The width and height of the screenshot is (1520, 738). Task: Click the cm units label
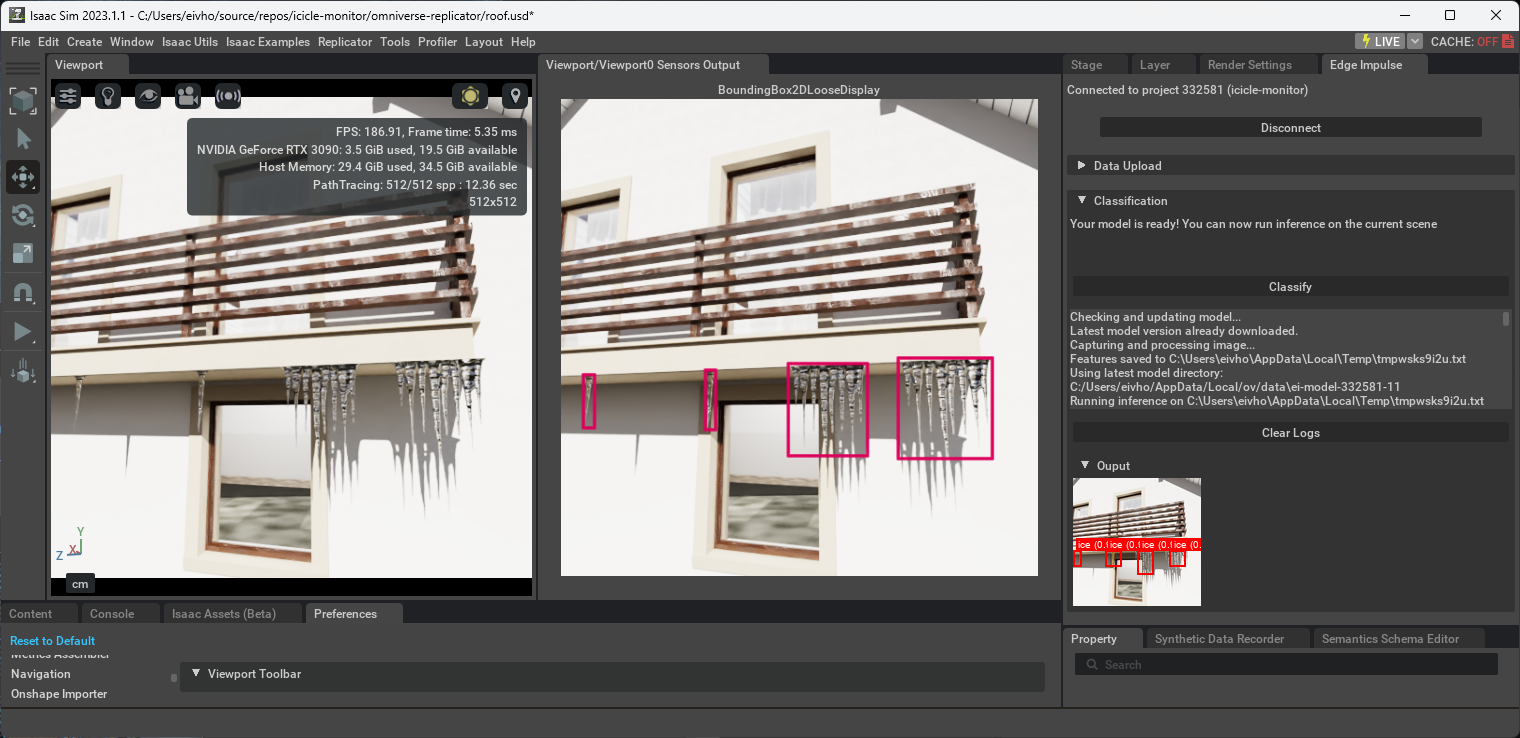(80, 584)
